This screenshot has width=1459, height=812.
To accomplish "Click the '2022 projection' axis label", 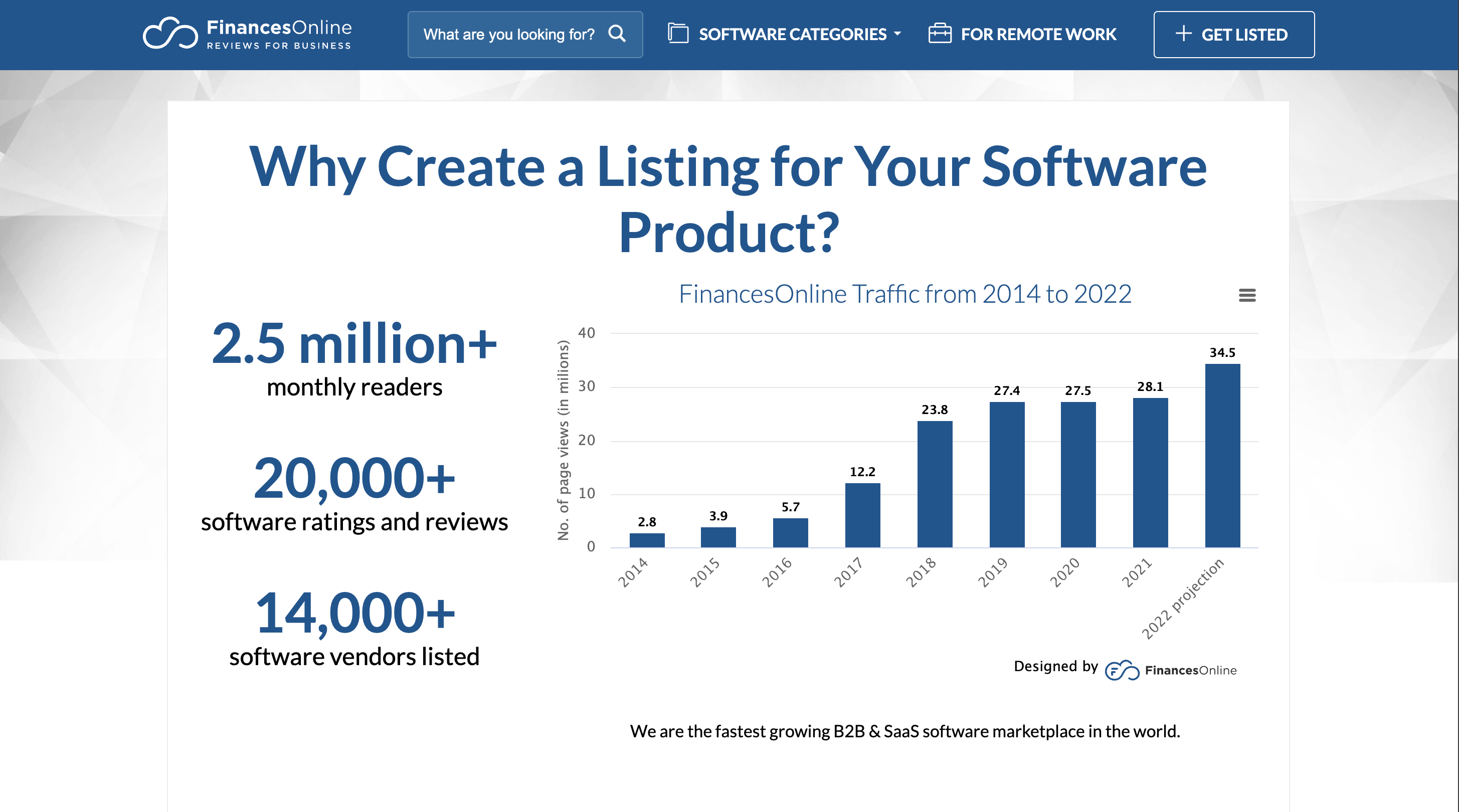I will point(1183,599).
